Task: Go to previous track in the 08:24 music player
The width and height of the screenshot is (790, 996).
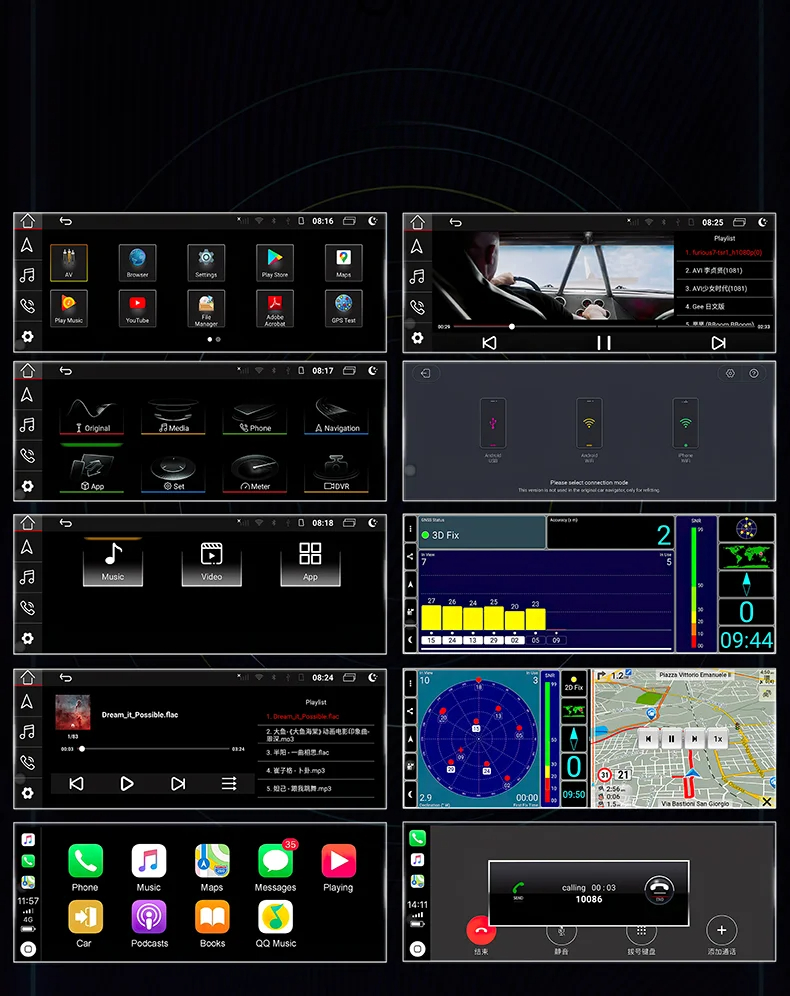Action: coord(76,784)
